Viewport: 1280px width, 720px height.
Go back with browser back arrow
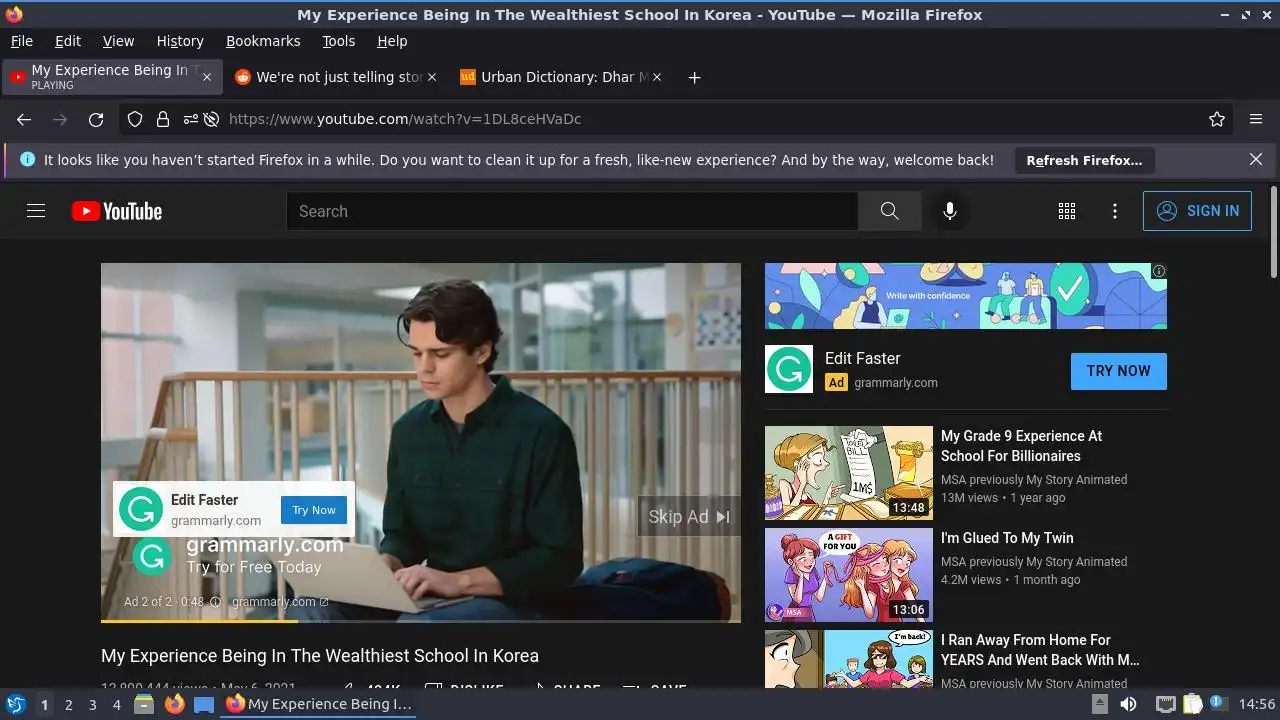24,119
